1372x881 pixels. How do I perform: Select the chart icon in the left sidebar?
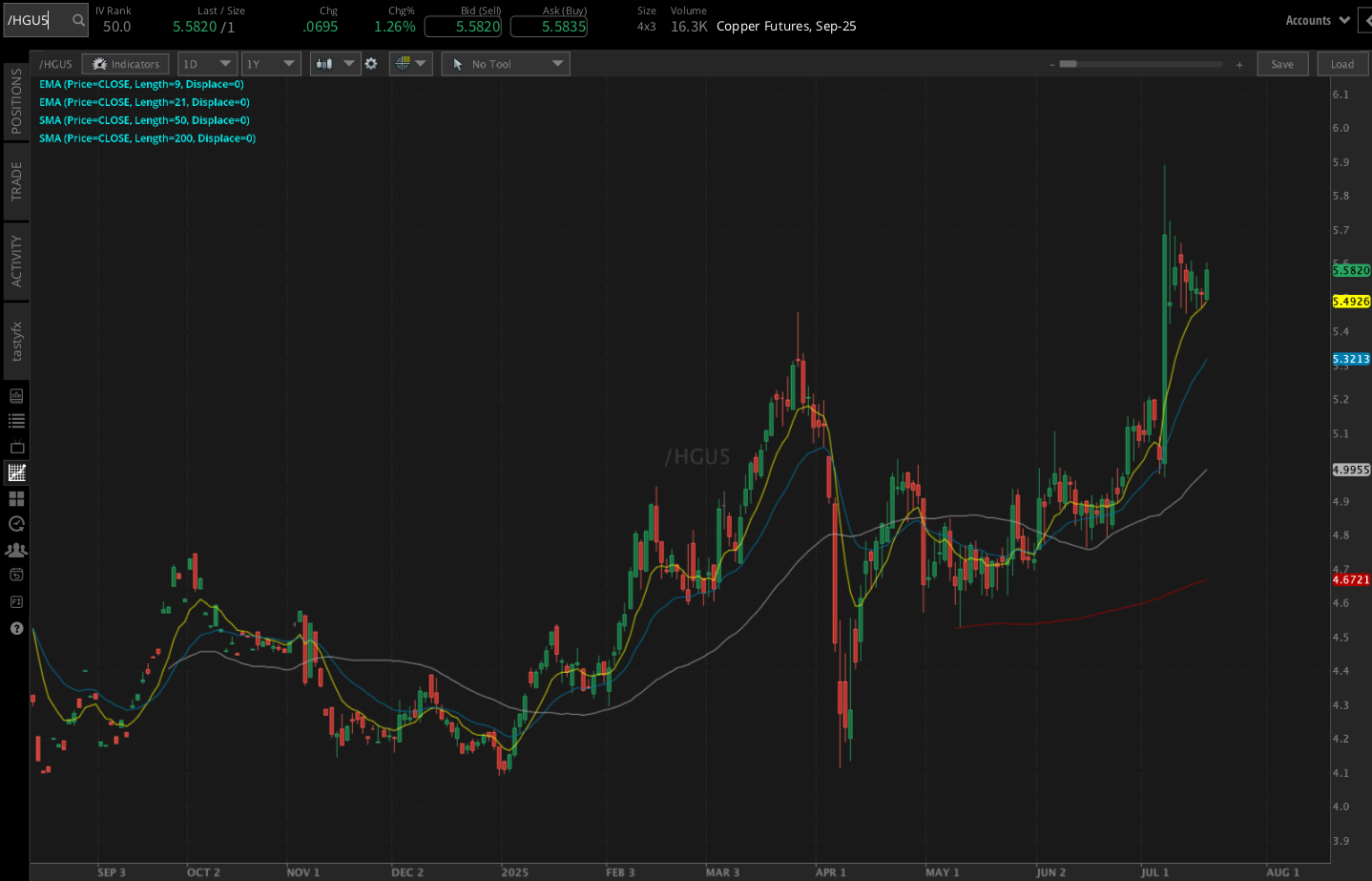click(15, 472)
